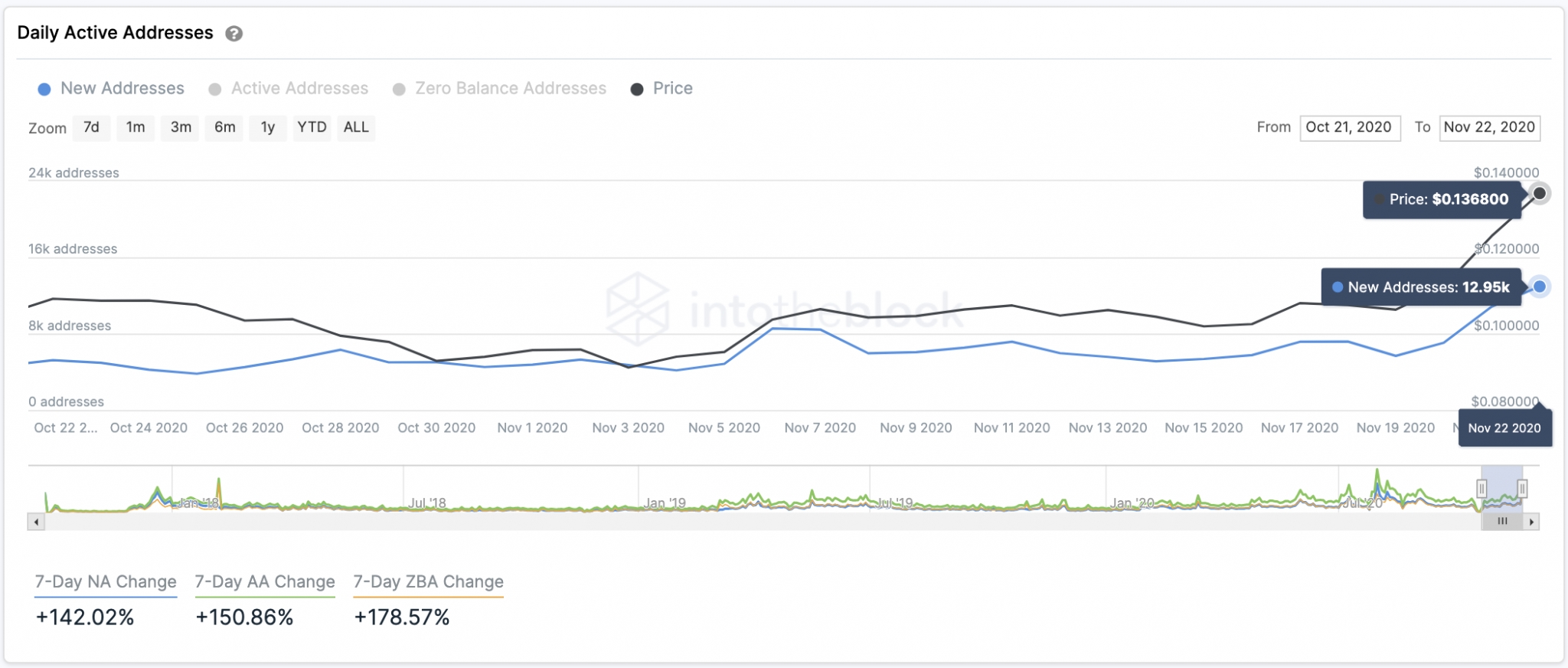Toggle the Price series in legend
Screen dimensions: 1568x668
(661, 89)
